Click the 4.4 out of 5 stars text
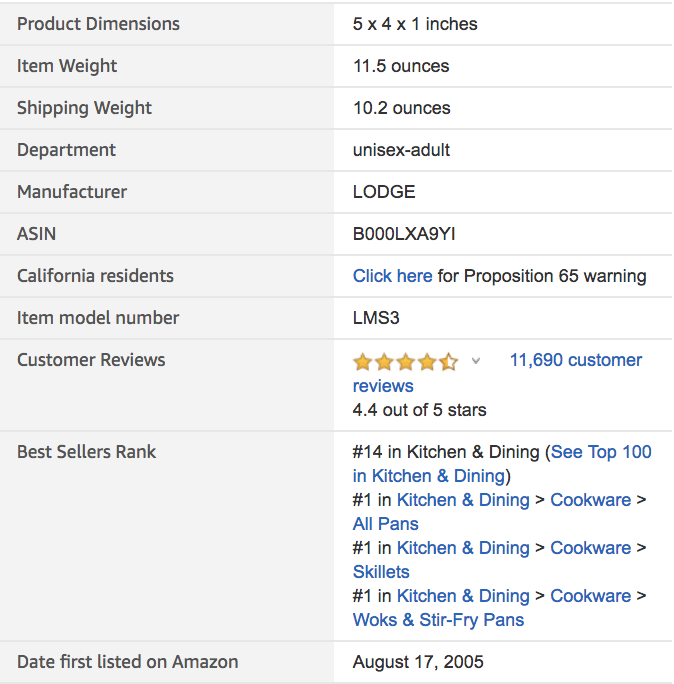The width and height of the screenshot is (674, 684). pos(419,410)
